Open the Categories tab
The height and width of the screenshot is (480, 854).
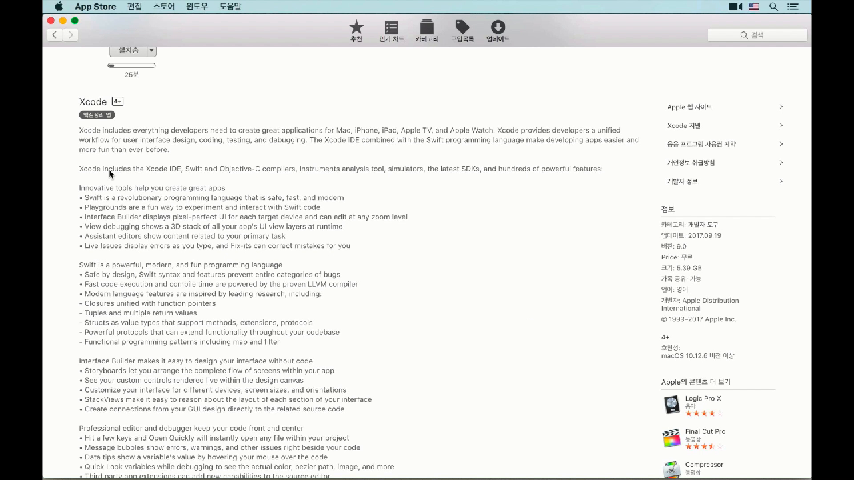pos(426,31)
